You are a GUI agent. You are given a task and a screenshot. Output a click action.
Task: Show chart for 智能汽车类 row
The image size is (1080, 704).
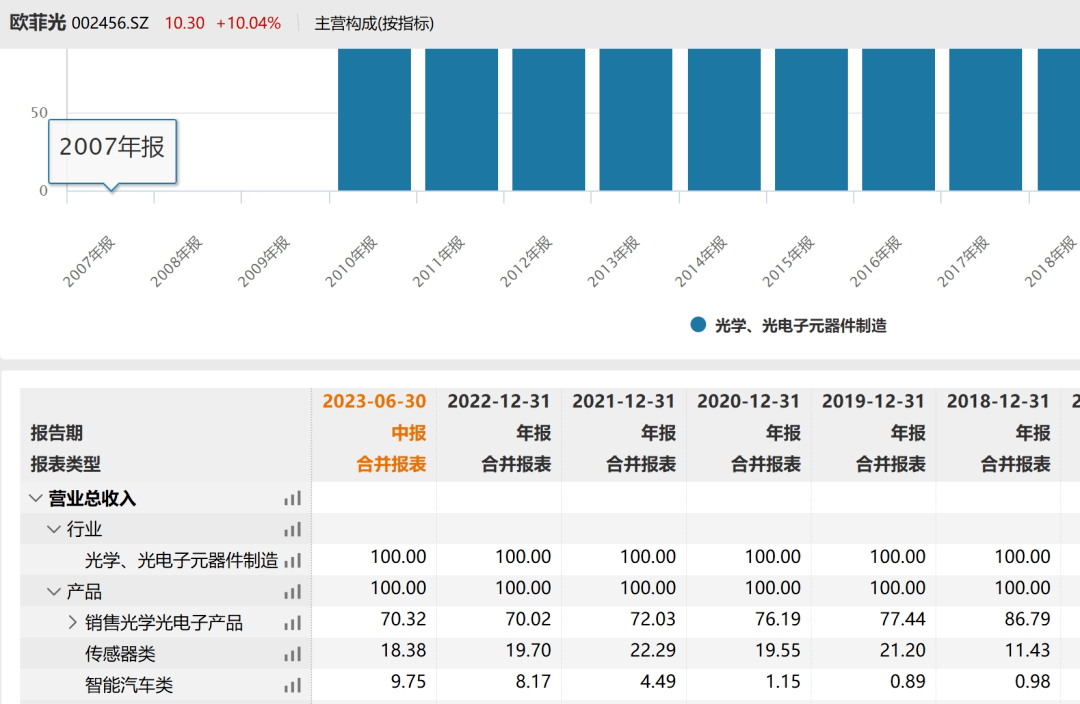[x=292, y=685]
